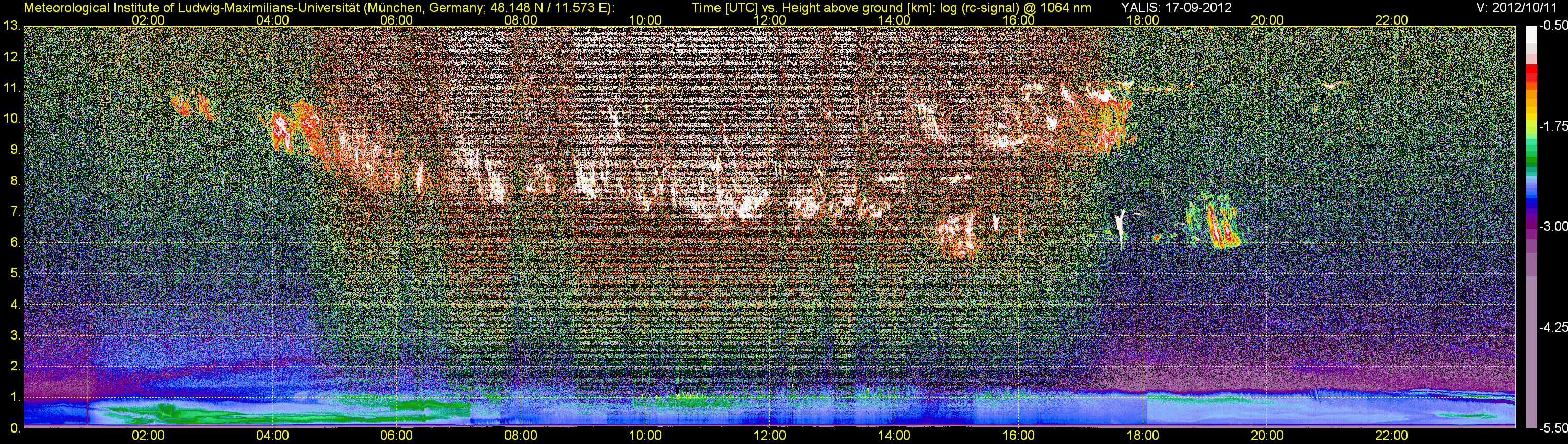The image size is (1568, 444).
Task: Click the Meteorological Institute of Ludwig-Maximilians-Universität title text
Action: 319,7
